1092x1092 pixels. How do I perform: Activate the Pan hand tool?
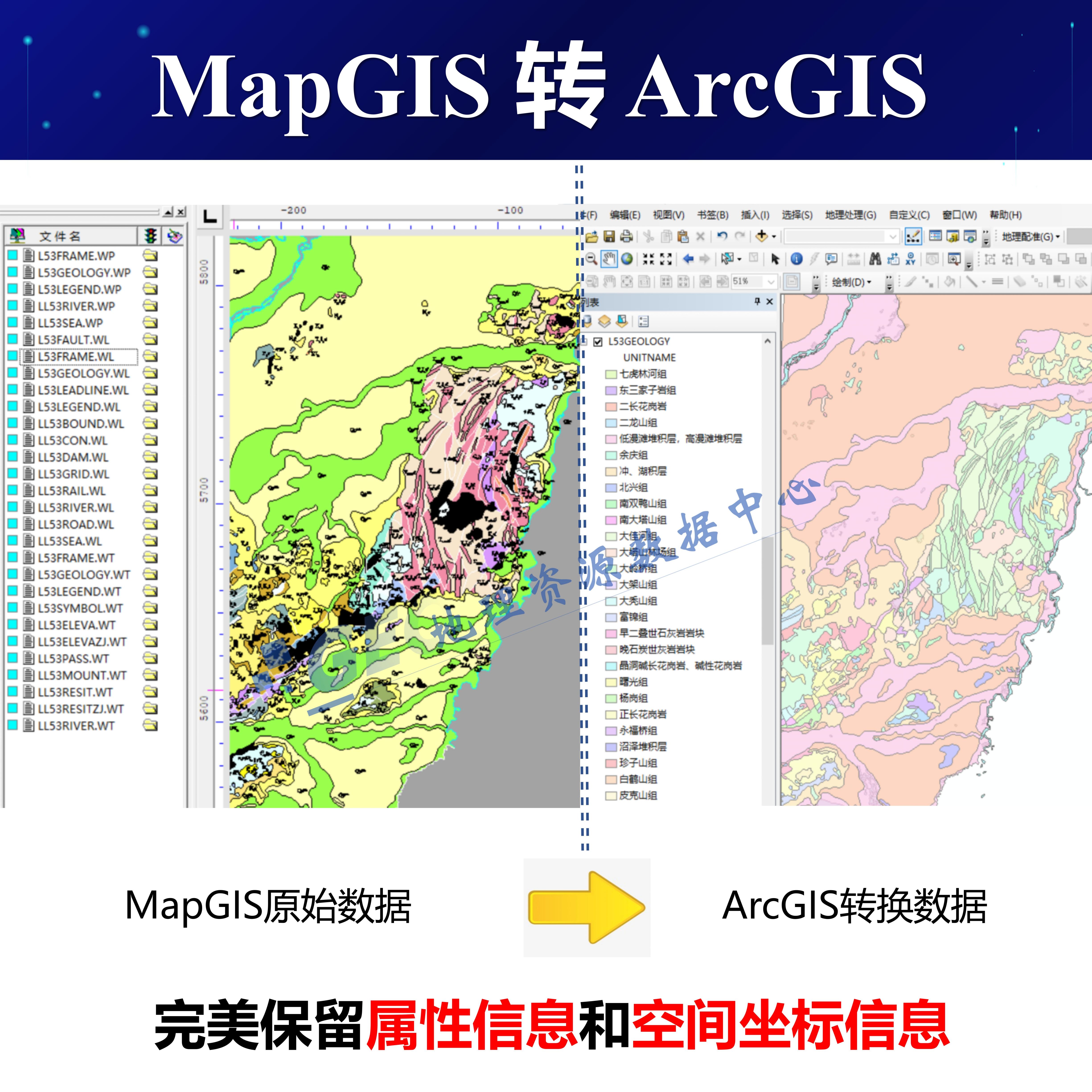point(609,259)
